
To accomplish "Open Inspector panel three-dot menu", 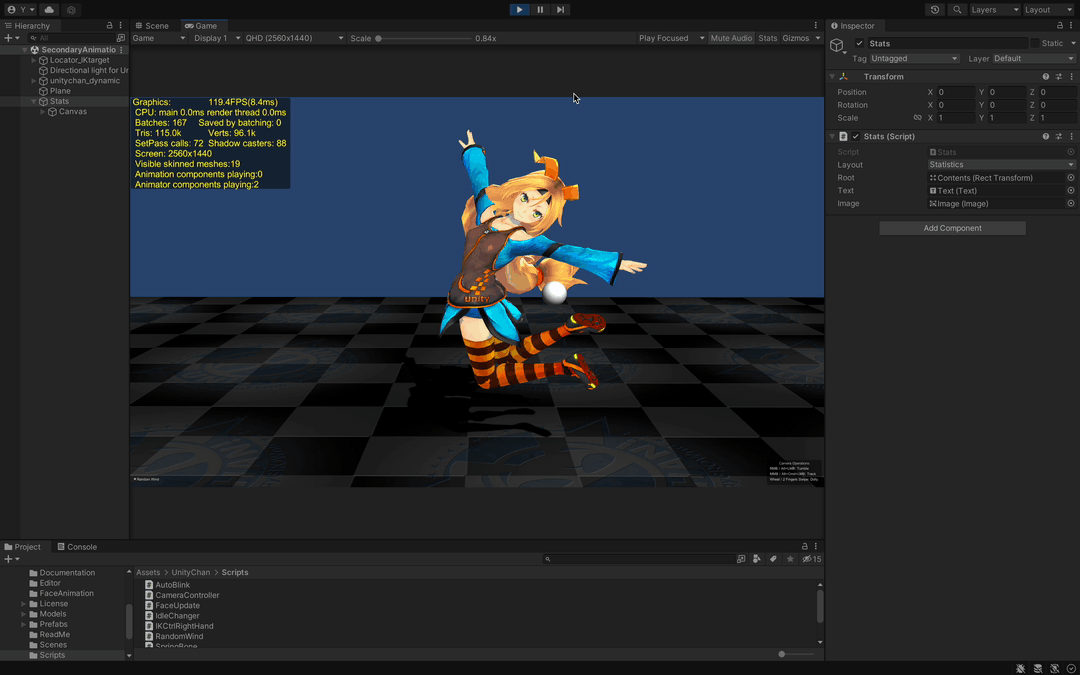I will click(1071, 25).
